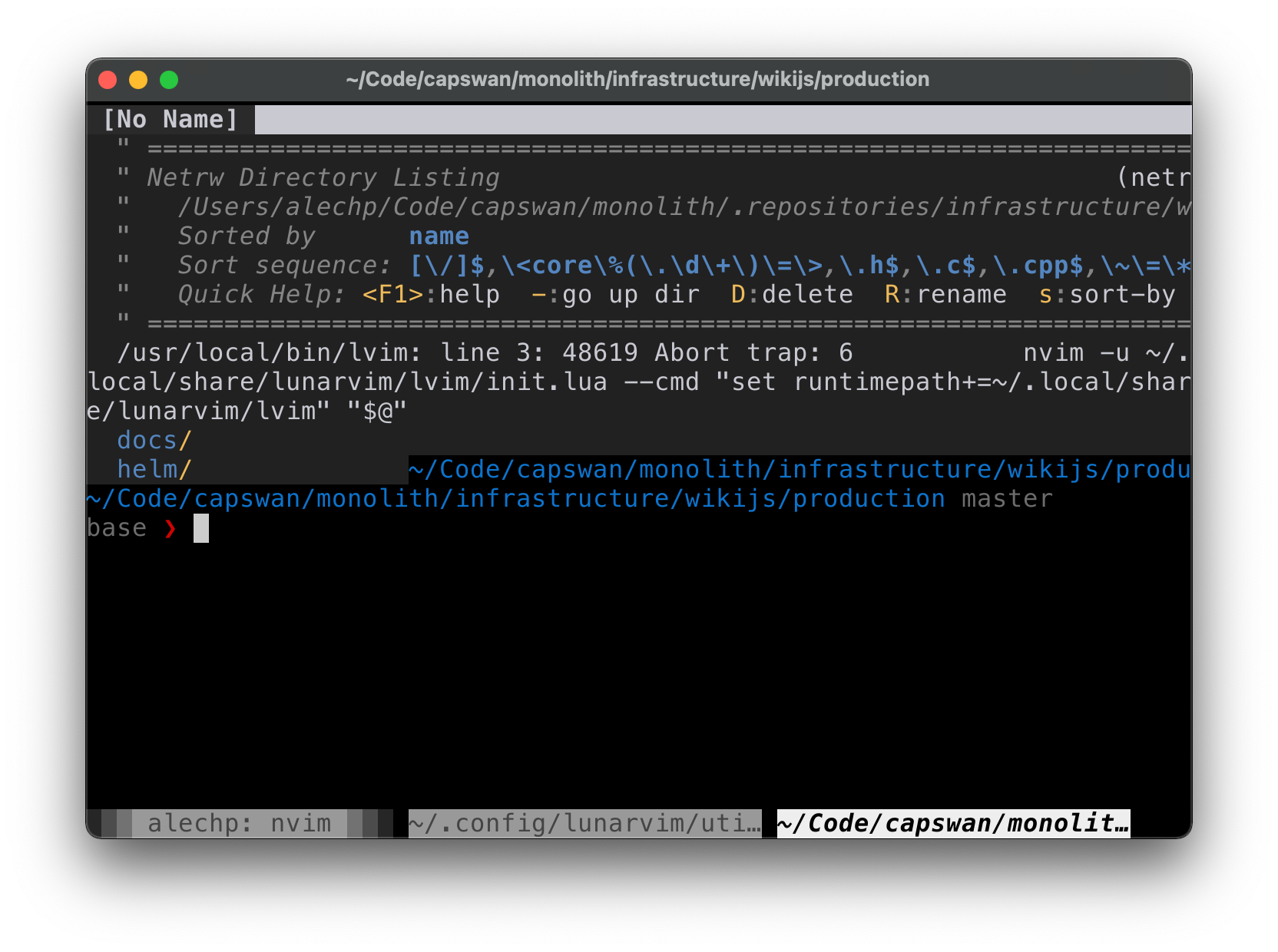Click the block cursor at the prompt

[201, 527]
